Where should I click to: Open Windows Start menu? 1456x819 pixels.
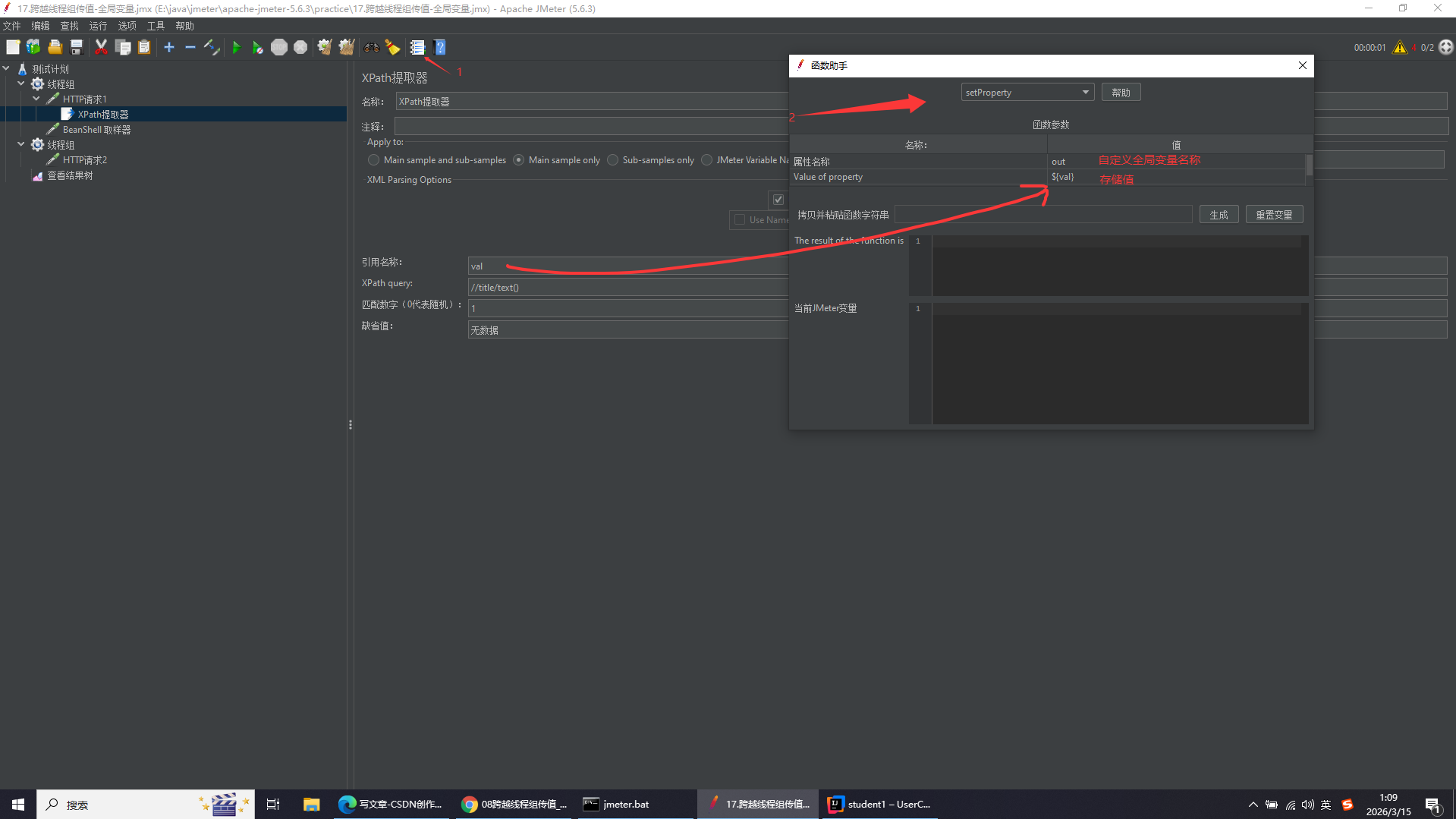[18, 804]
